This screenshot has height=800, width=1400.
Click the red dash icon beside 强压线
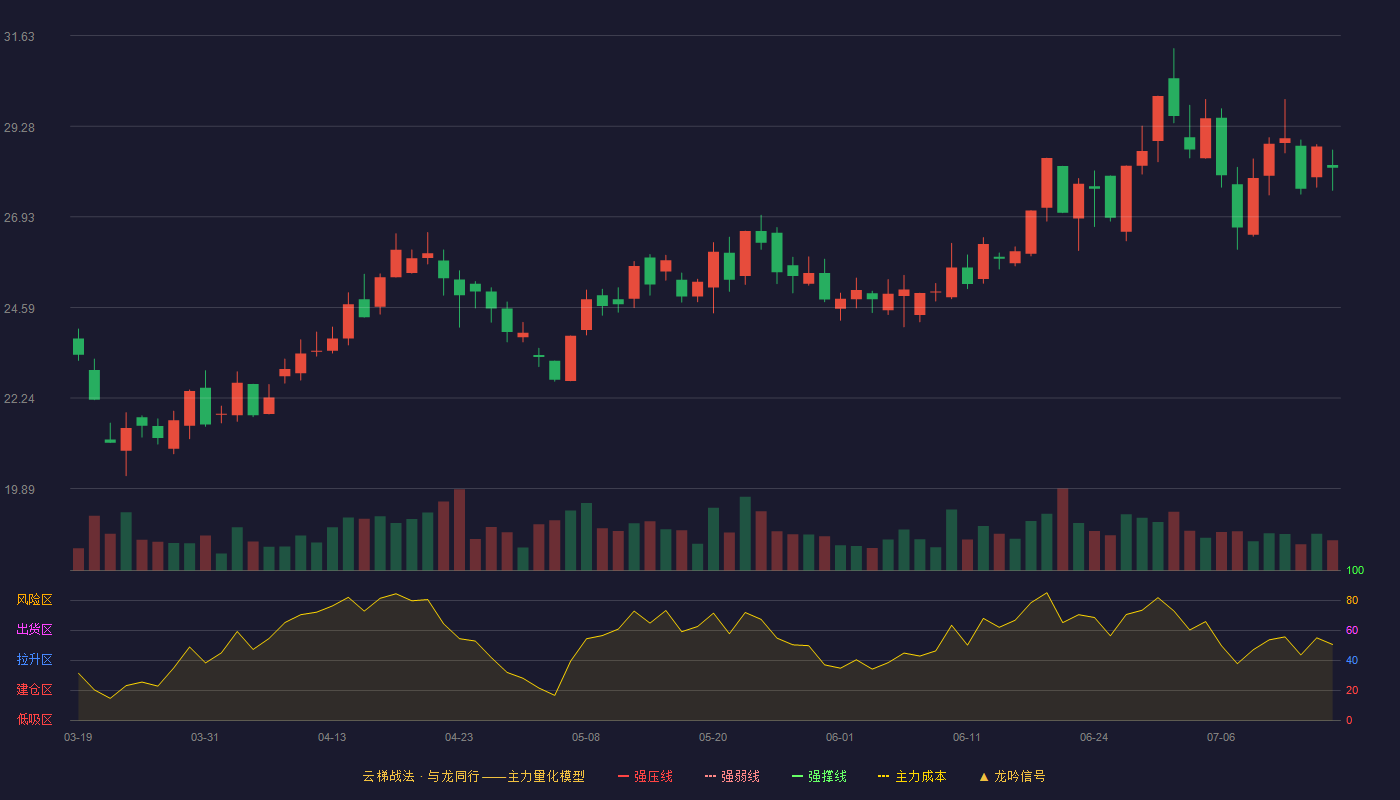click(x=623, y=776)
